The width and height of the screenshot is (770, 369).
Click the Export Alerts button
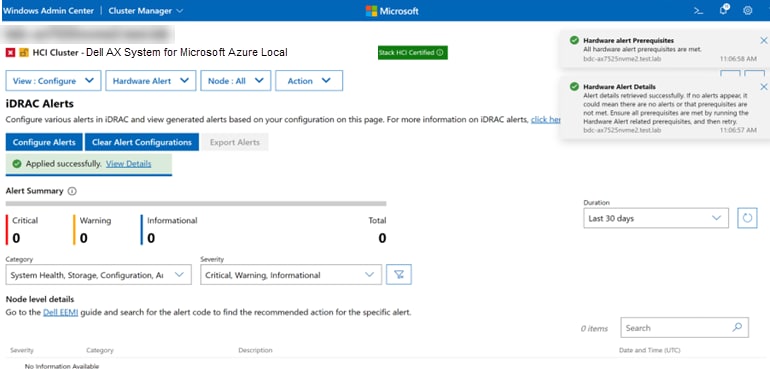tap(235, 142)
